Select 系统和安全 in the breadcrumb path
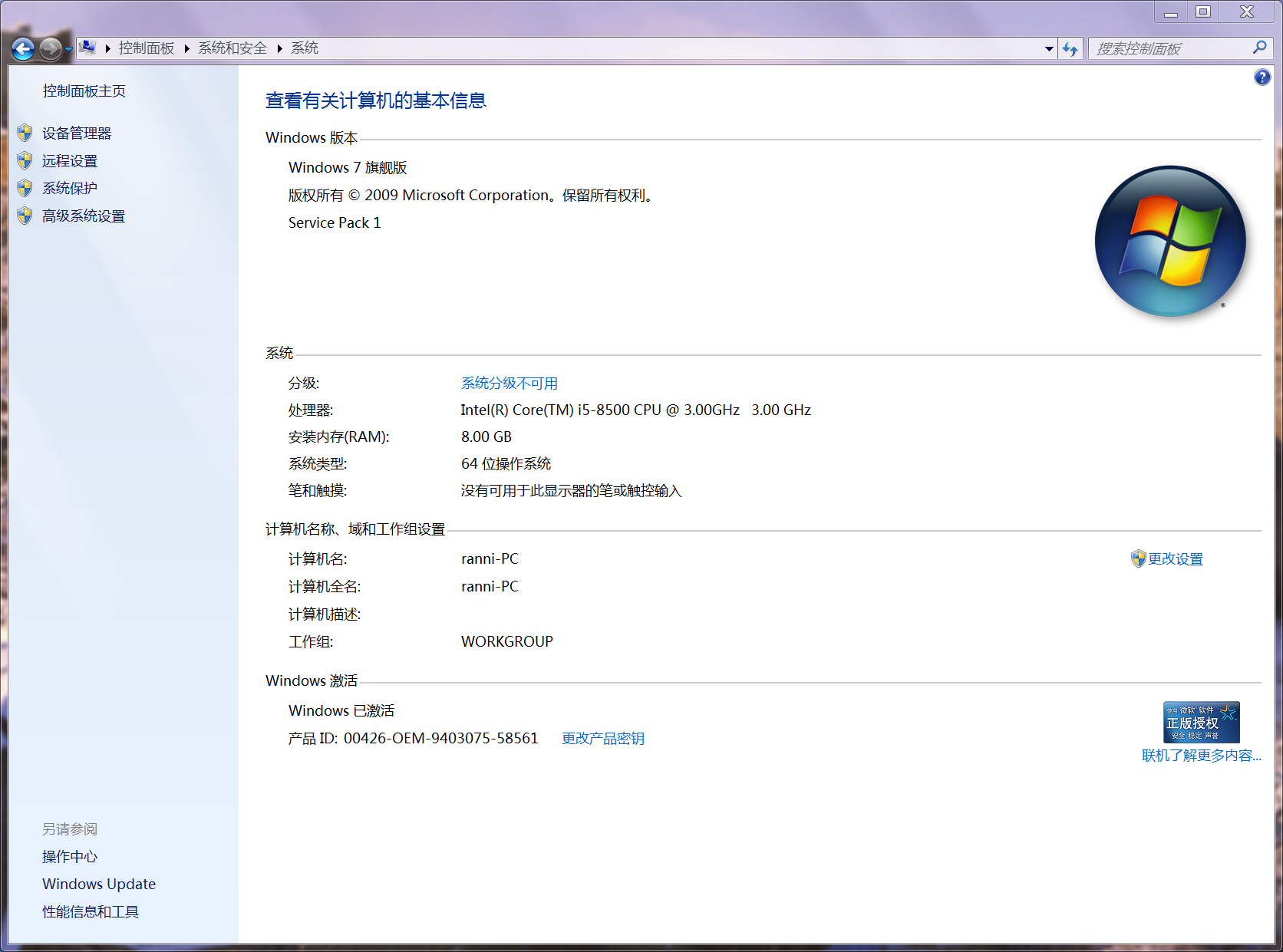 233,48
